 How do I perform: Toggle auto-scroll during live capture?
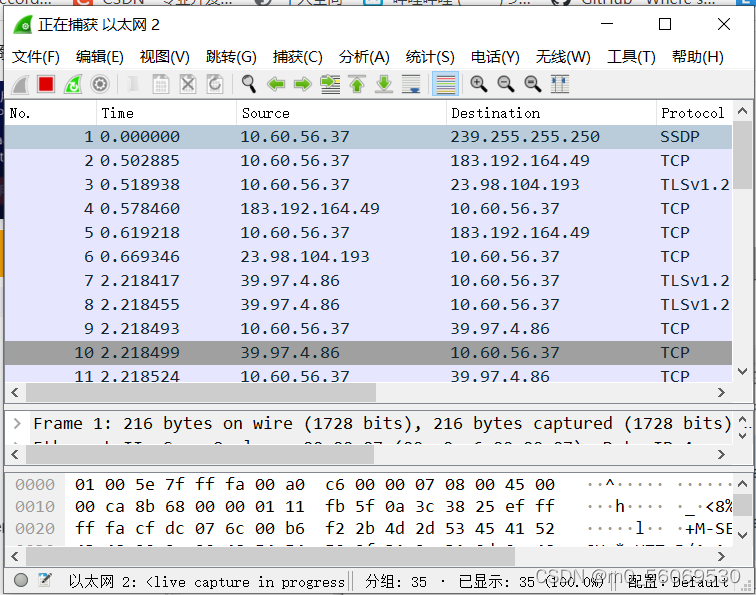point(411,85)
